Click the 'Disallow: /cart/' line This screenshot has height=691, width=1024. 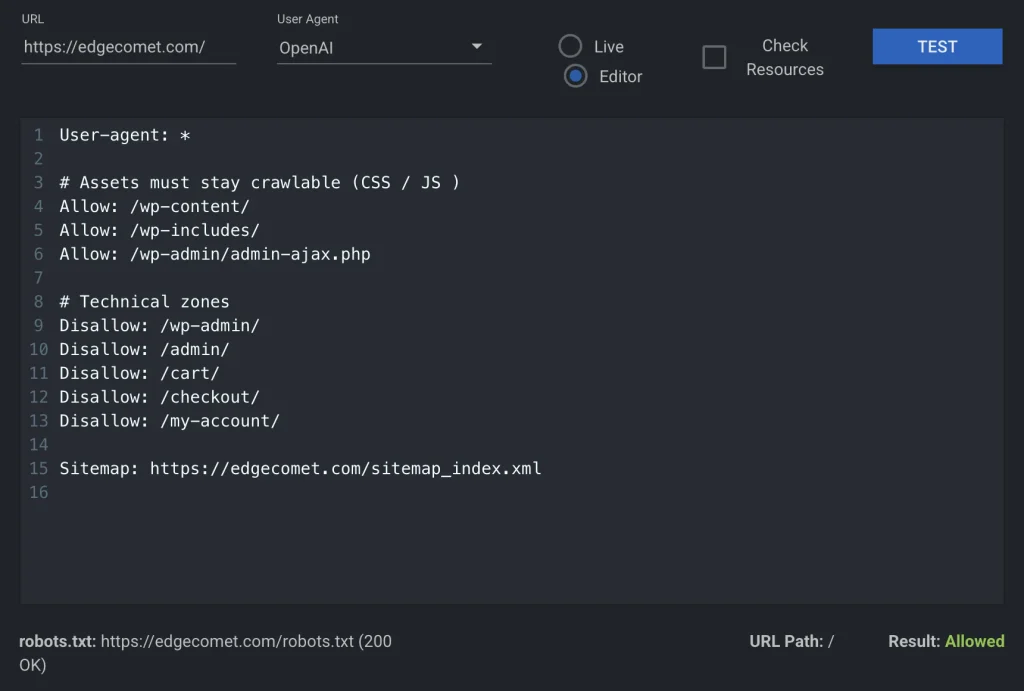[139, 373]
